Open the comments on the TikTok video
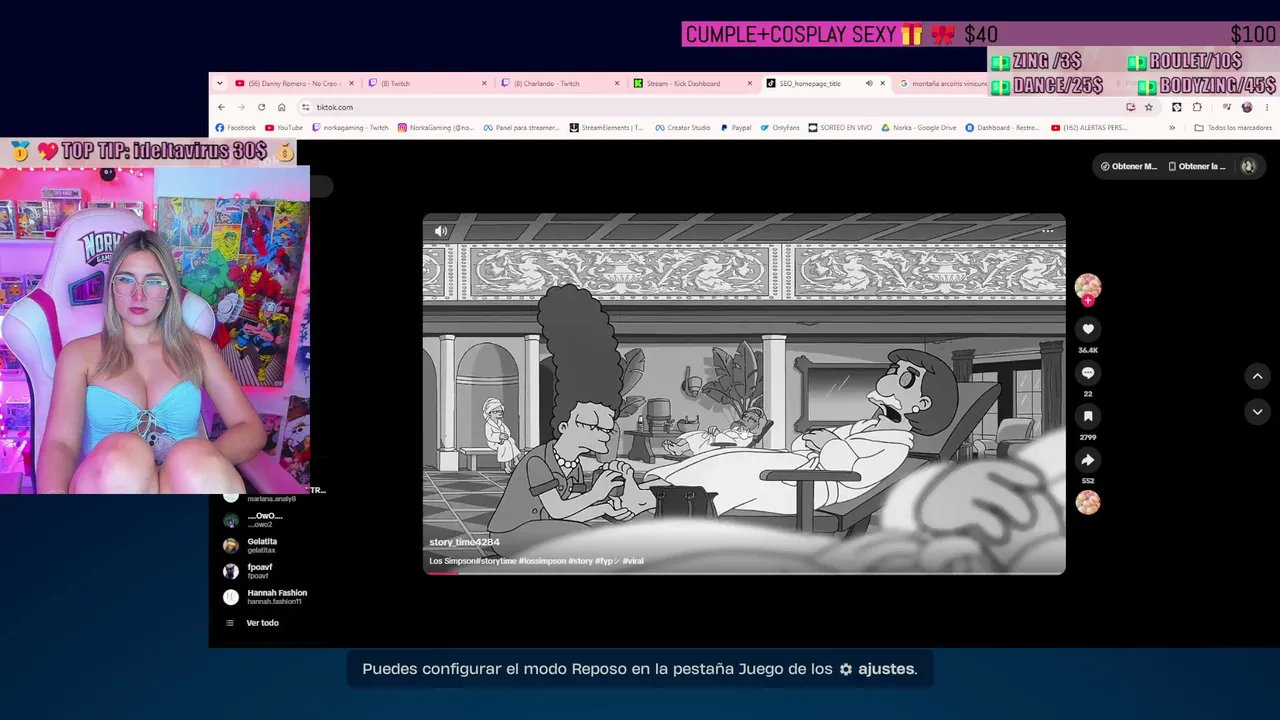The image size is (1280, 720). point(1088,373)
